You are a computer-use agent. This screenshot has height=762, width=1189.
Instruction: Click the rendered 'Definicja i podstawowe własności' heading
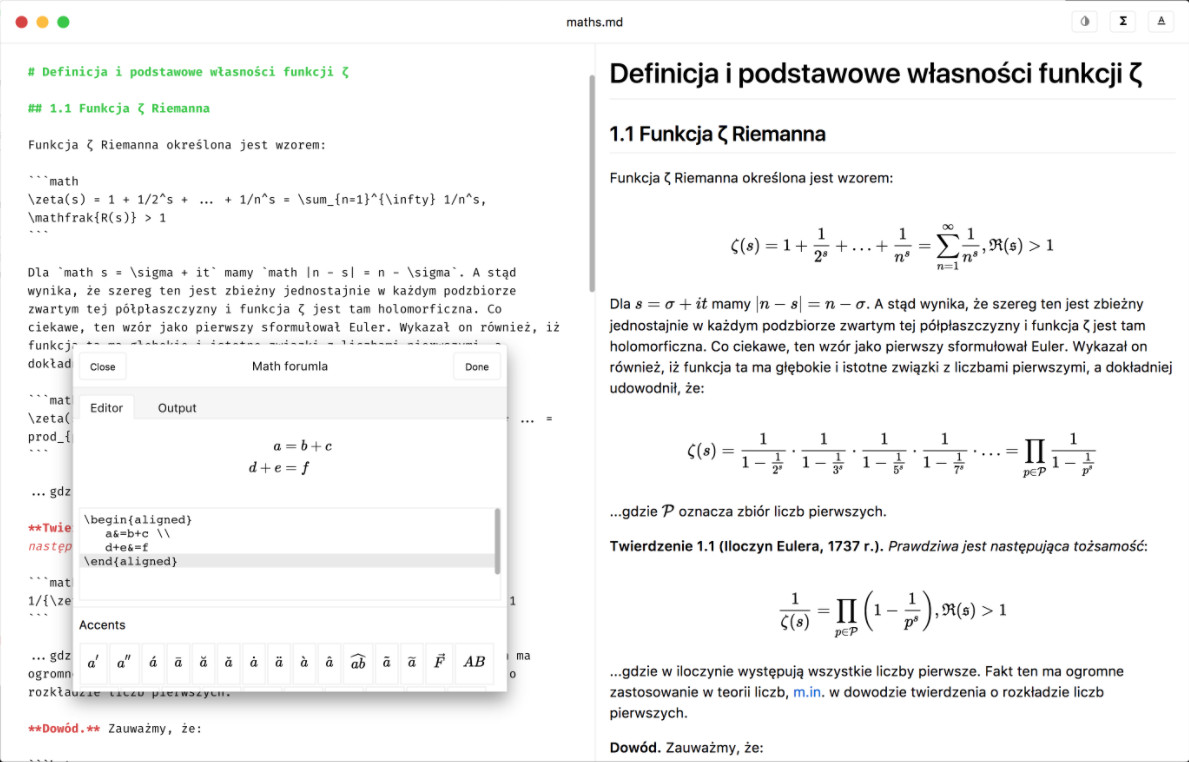876,74
